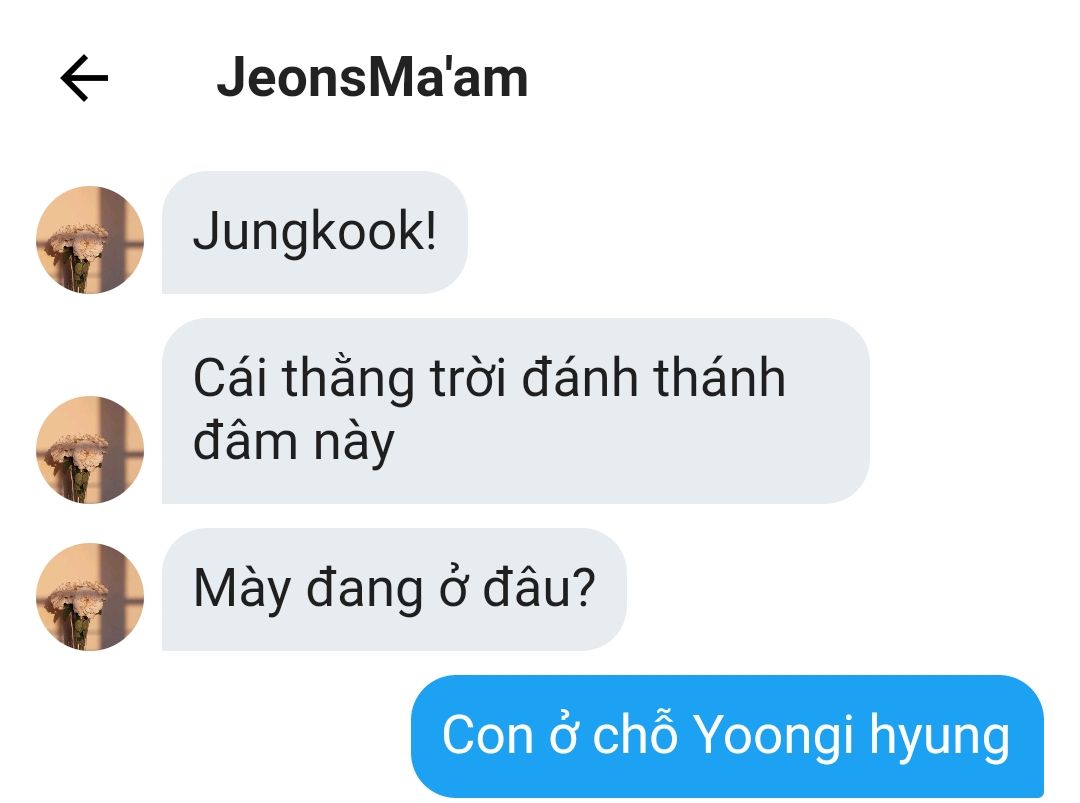1080x803 pixels.
Task: Click the word đang in the third message
Action: click(x=364, y=590)
